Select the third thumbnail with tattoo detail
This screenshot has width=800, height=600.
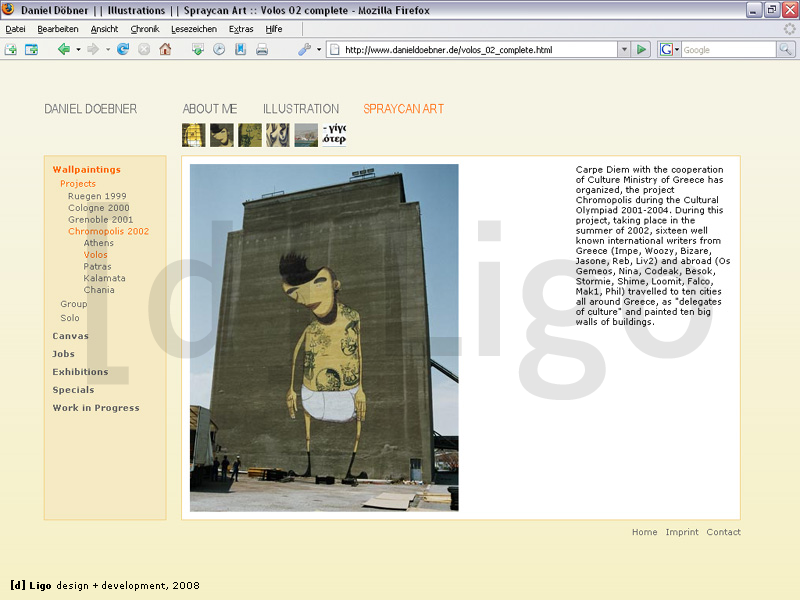(x=250, y=135)
